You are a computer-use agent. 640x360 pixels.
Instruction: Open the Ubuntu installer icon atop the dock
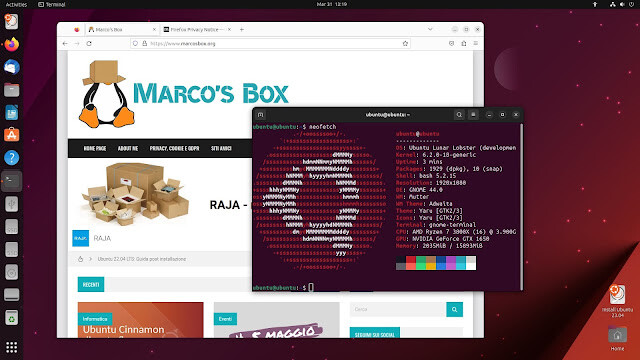coord(11,21)
